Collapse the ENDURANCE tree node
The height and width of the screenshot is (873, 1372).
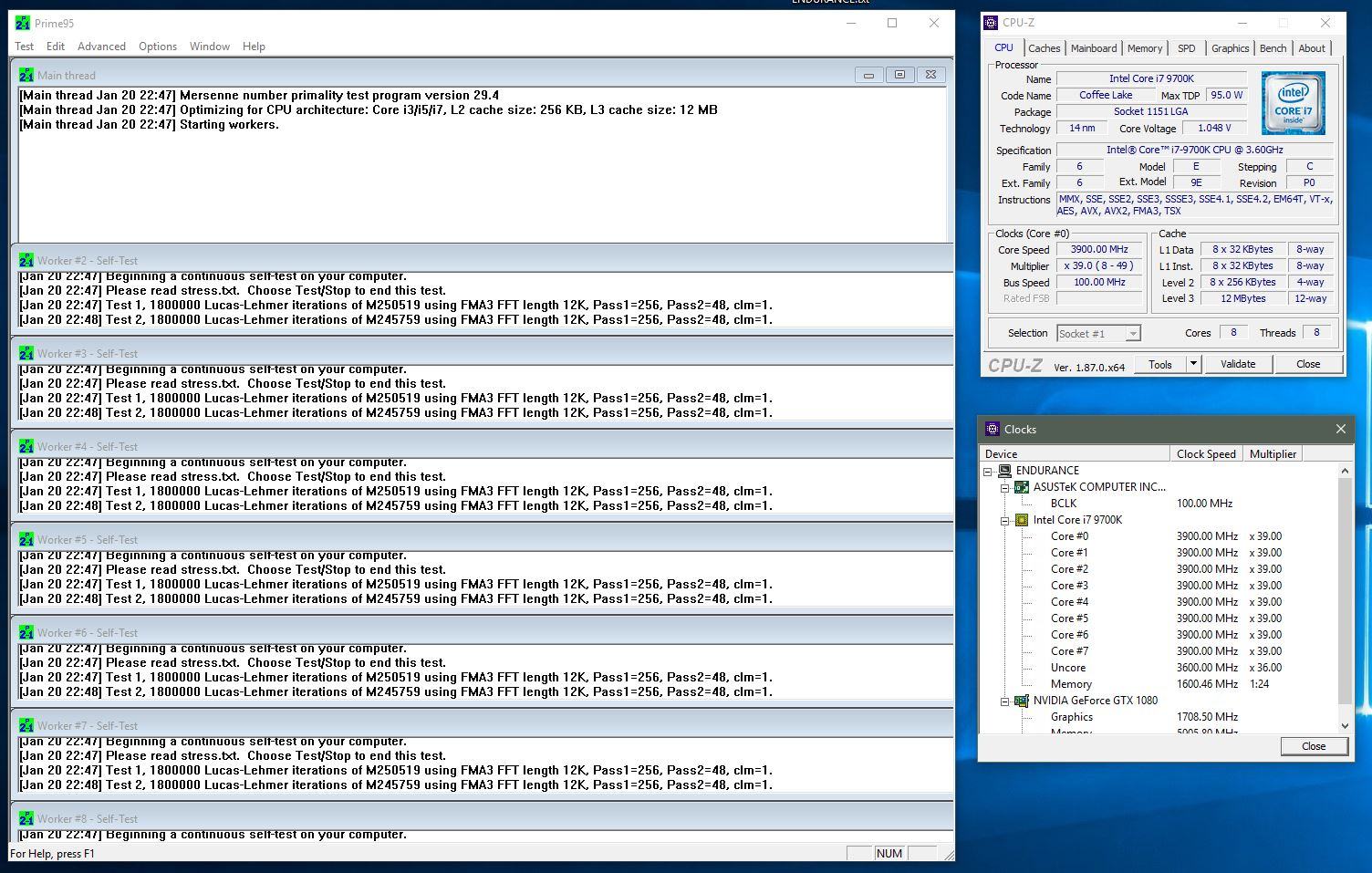[988, 472]
